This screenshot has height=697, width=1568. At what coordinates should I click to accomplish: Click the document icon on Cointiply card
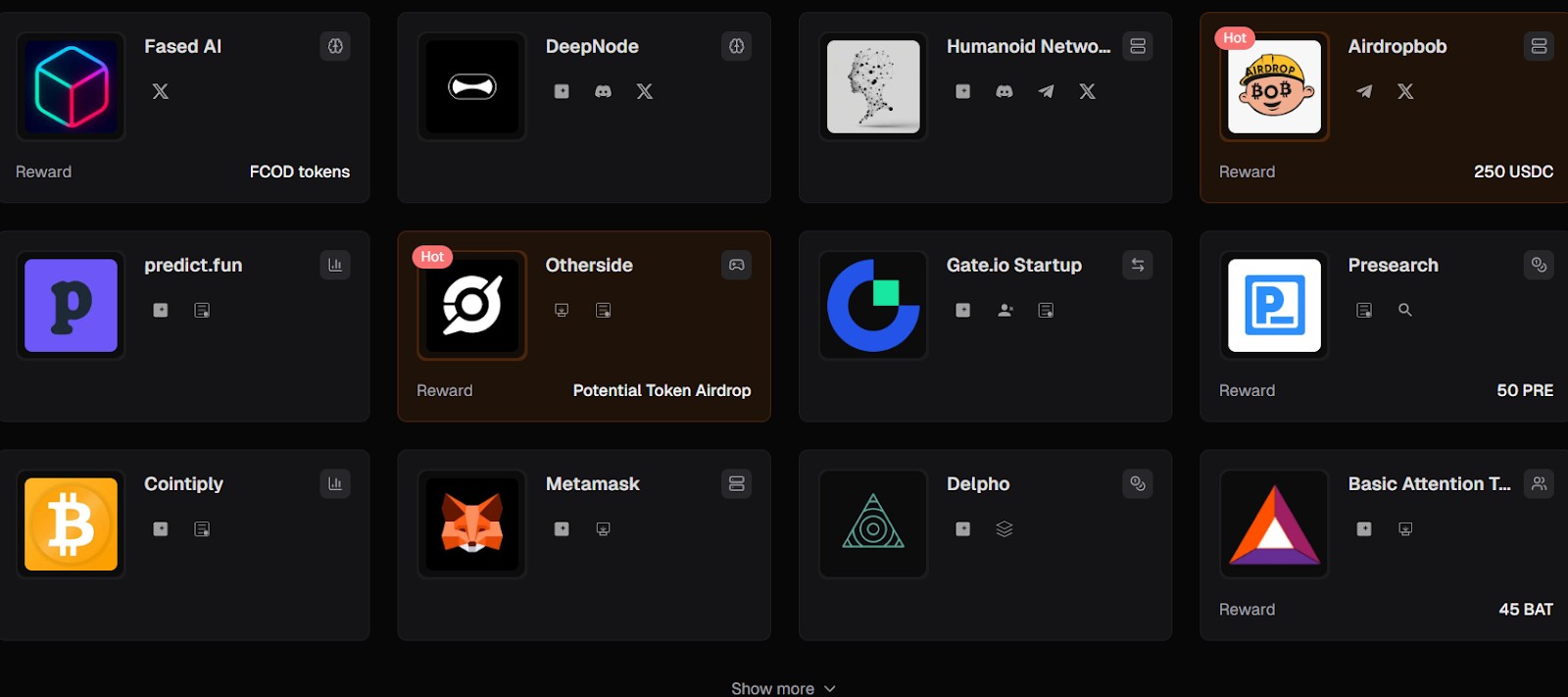(x=202, y=528)
